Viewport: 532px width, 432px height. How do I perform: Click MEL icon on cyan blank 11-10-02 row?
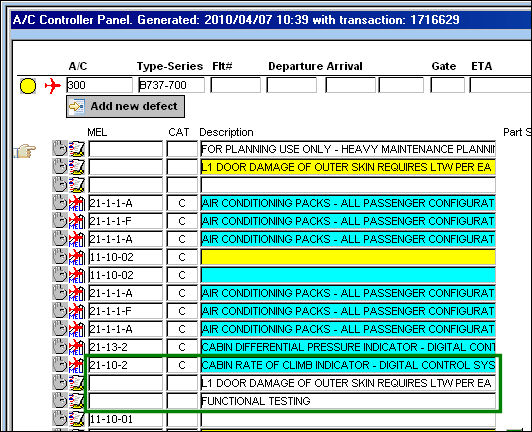click(77, 275)
